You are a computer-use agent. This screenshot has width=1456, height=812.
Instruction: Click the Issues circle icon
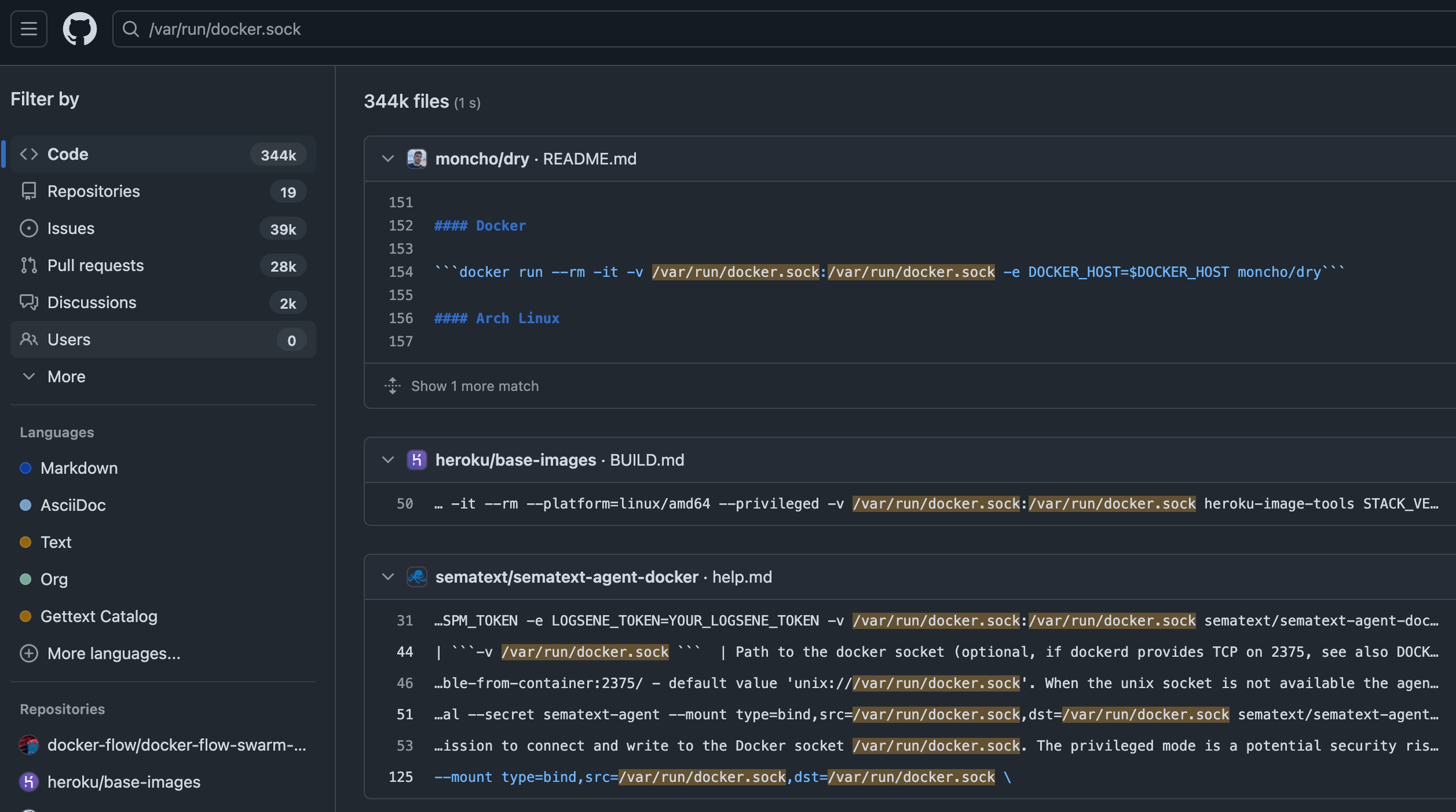[x=29, y=228]
